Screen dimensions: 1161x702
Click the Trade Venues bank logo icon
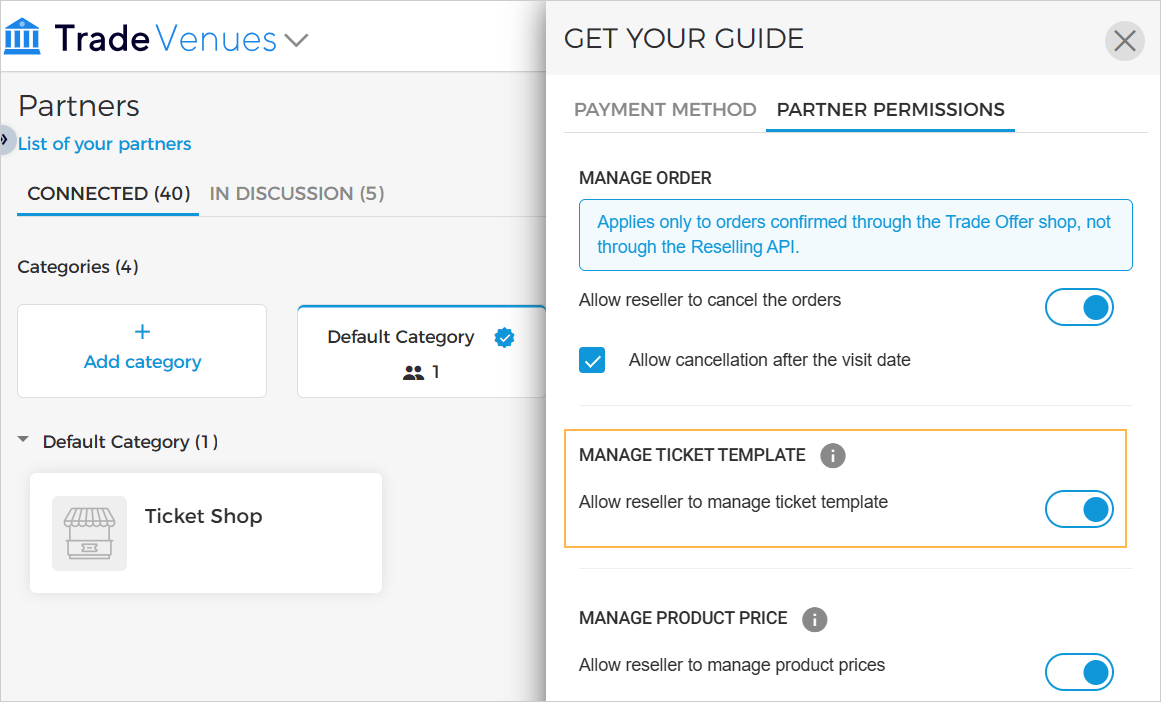tap(23, 38)
